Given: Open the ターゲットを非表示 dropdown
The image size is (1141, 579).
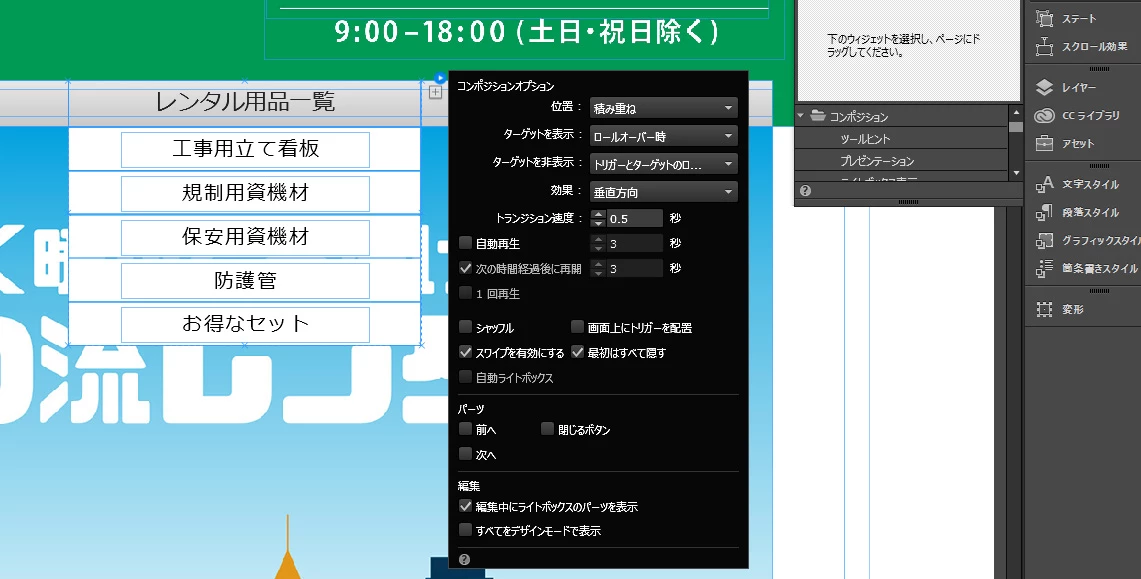Looking at the screenshot, I should click(664, 164).
